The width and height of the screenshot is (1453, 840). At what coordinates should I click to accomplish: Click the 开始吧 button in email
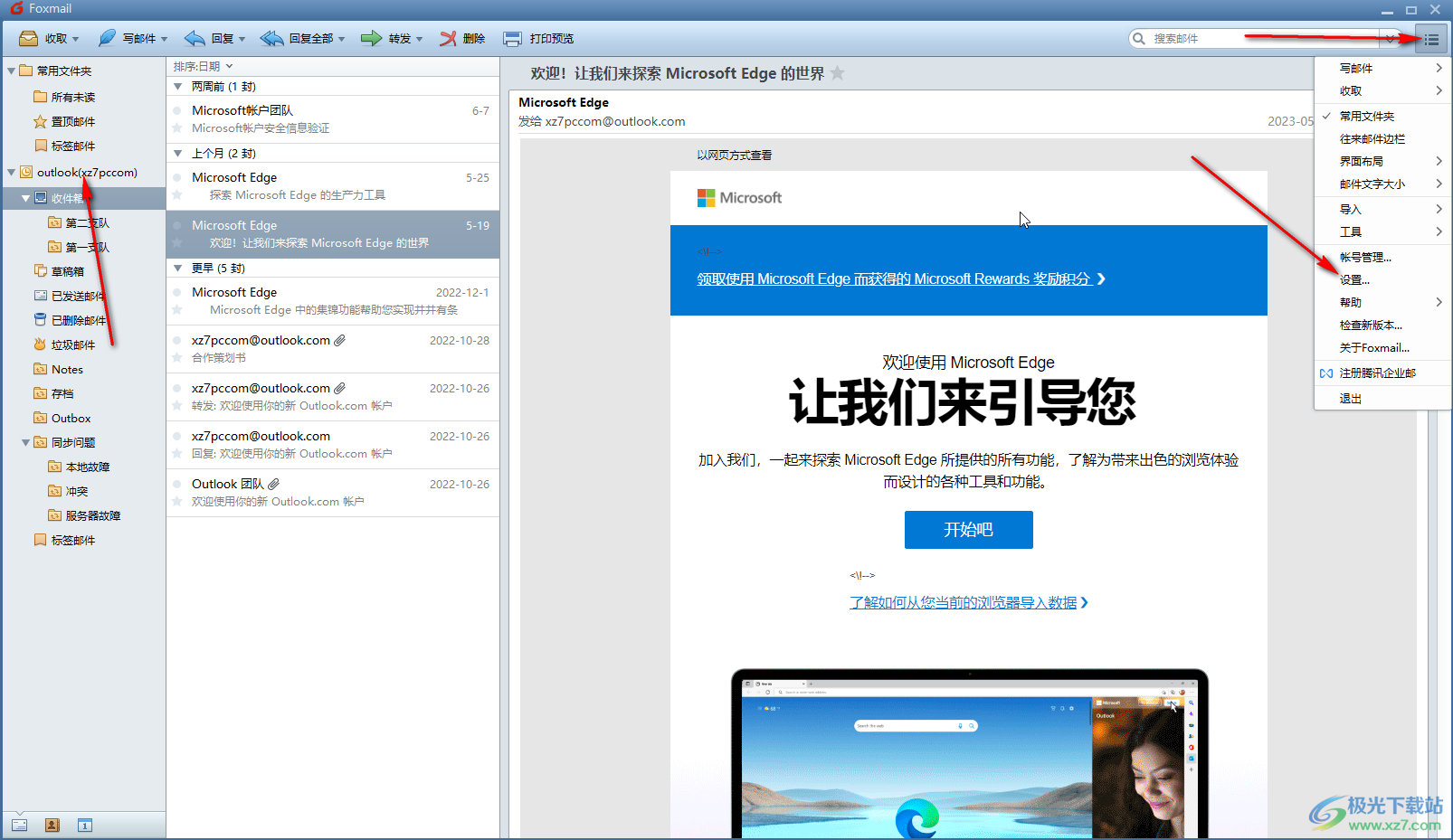coord(968,530)
